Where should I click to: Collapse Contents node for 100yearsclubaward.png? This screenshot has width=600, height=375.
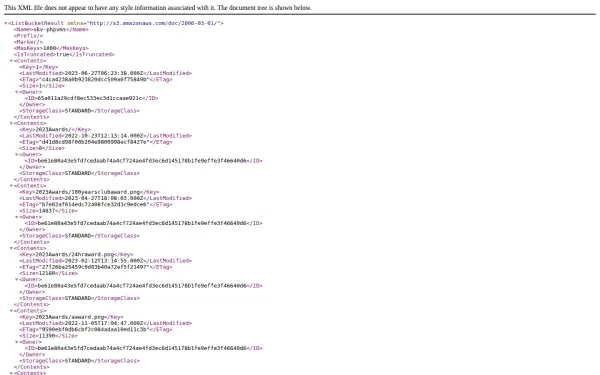pos(11,186)
